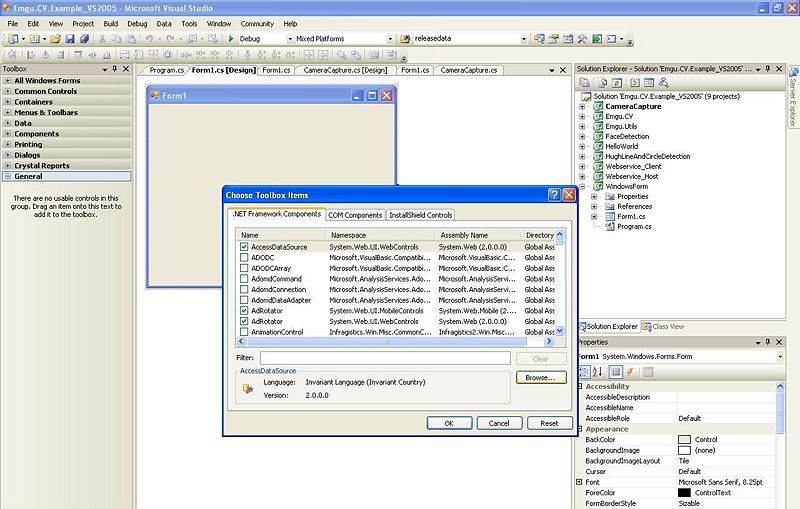Check the AnimationControl checkbox

[x=244, y=332]
